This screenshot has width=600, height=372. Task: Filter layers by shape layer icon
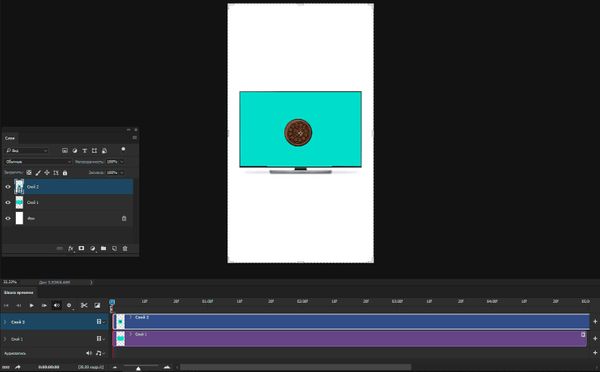(x=94, y=151)
